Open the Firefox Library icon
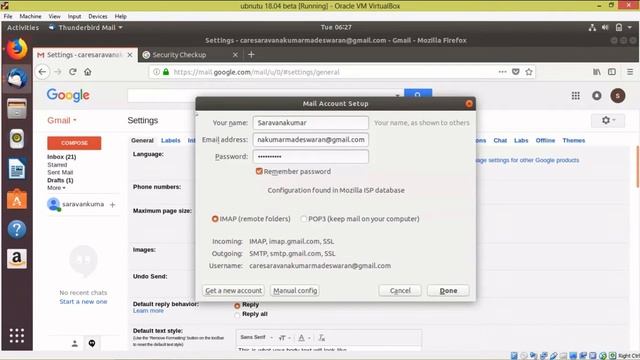 597,72
